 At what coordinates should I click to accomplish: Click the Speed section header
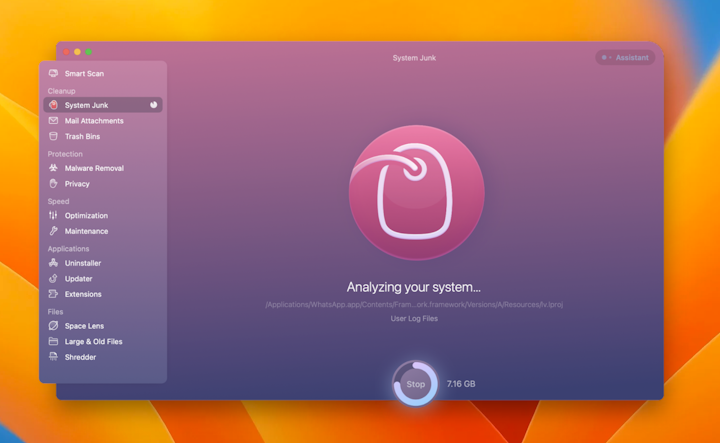tap(58, 201)
